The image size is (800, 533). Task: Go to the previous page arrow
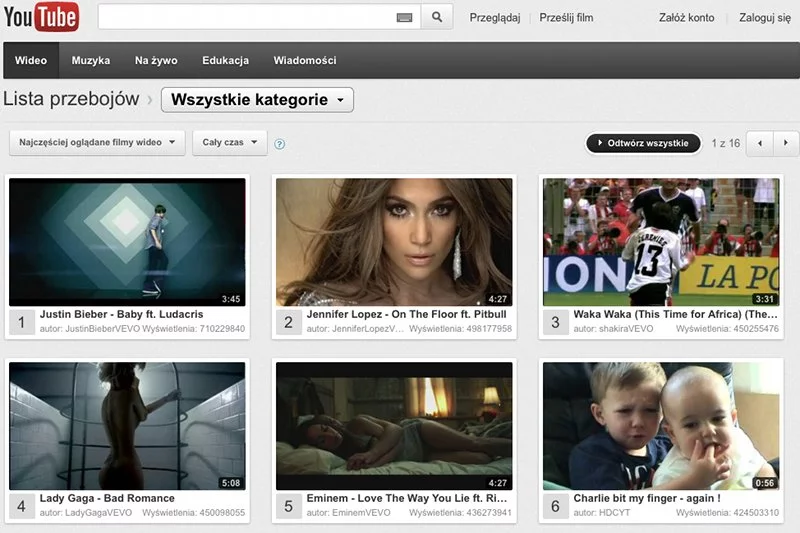tap(760, 143)
